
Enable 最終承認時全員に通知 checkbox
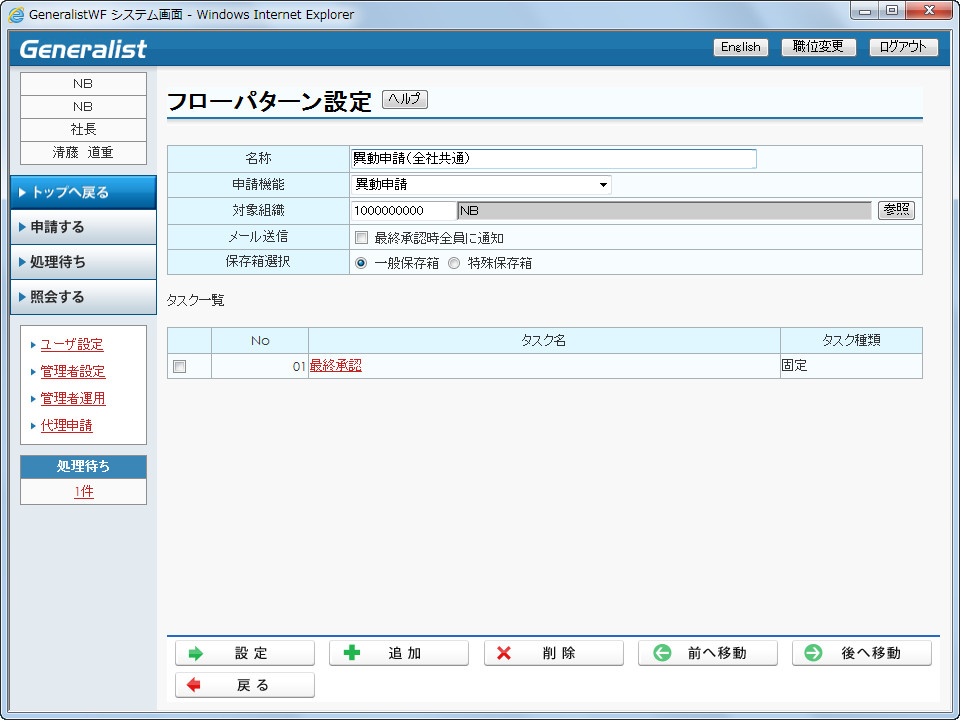(361, 238)
